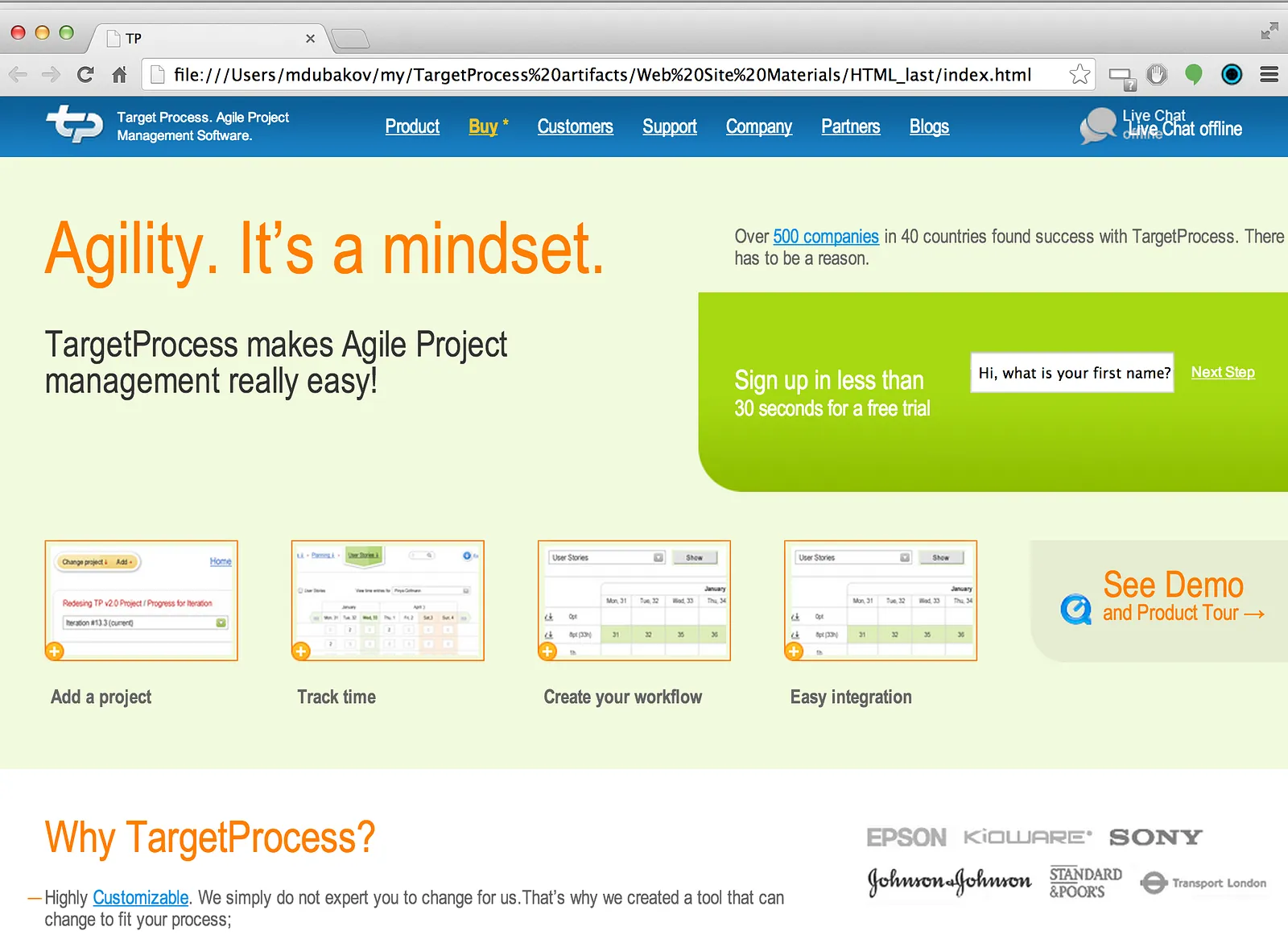Click the plus icon on Add a project thumbnail
The image size is (1288, 939).
(54, 651)
